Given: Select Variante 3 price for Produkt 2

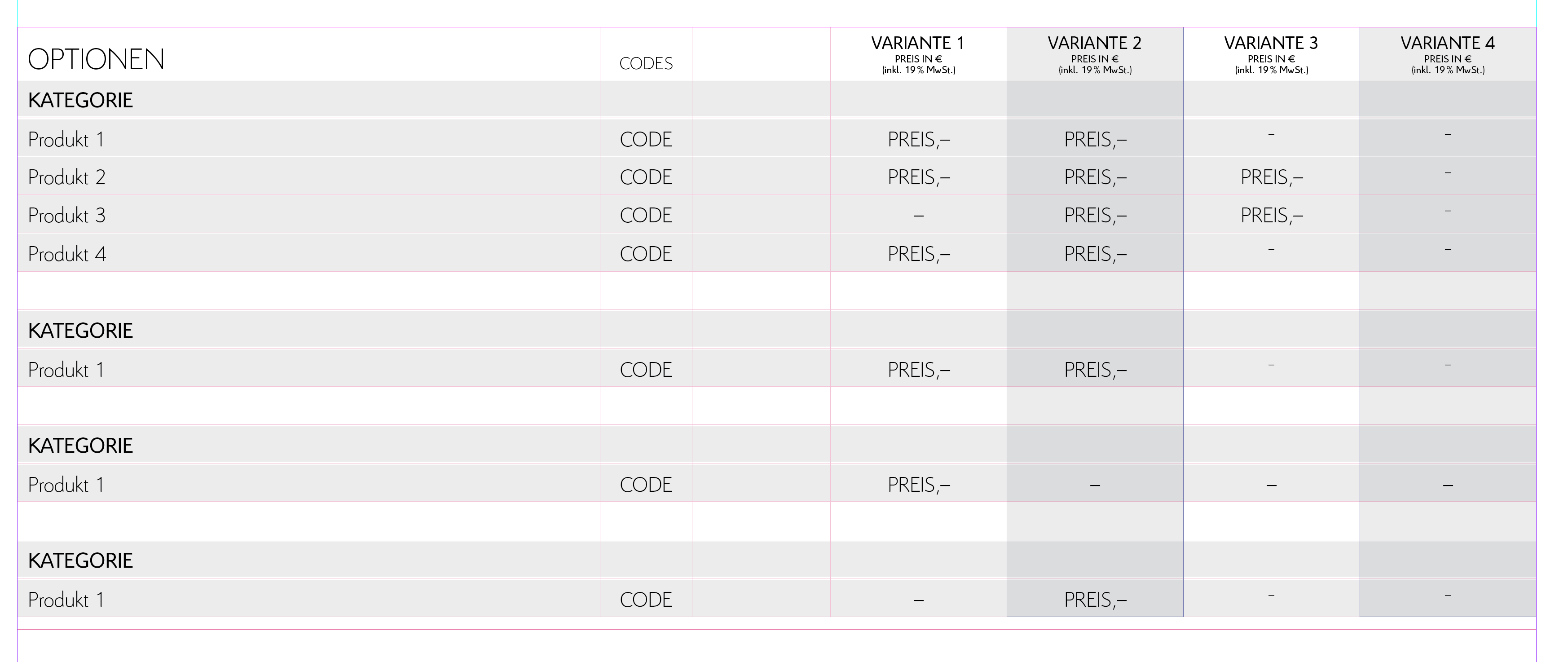Looking at the screenshot, I should [1272, 177].
